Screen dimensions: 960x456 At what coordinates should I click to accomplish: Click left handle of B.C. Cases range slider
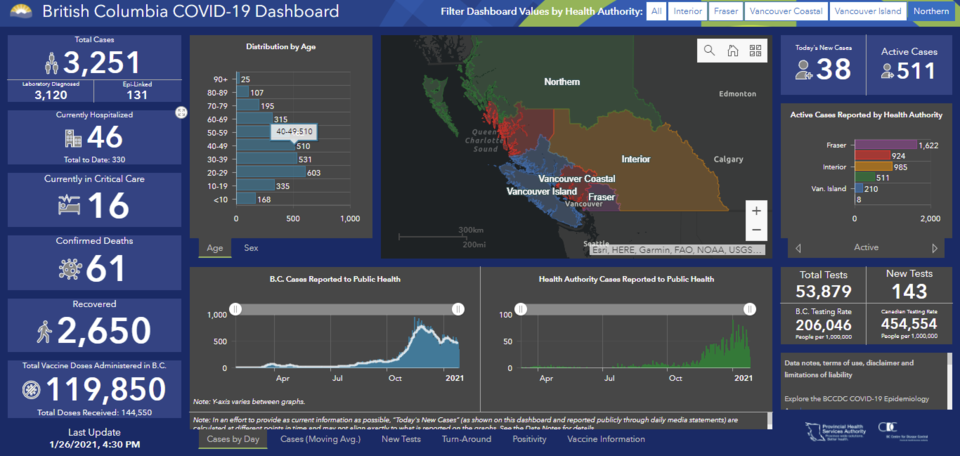tap(234, 309)
